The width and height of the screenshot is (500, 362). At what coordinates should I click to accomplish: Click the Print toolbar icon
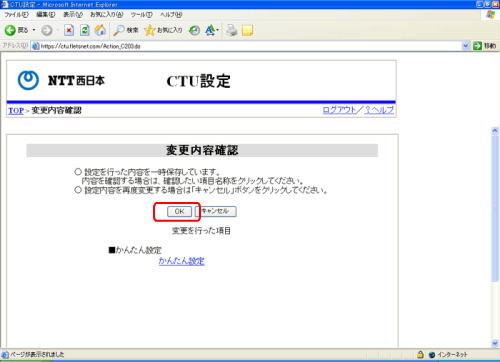pyautogui.click(x=231, y=30)
